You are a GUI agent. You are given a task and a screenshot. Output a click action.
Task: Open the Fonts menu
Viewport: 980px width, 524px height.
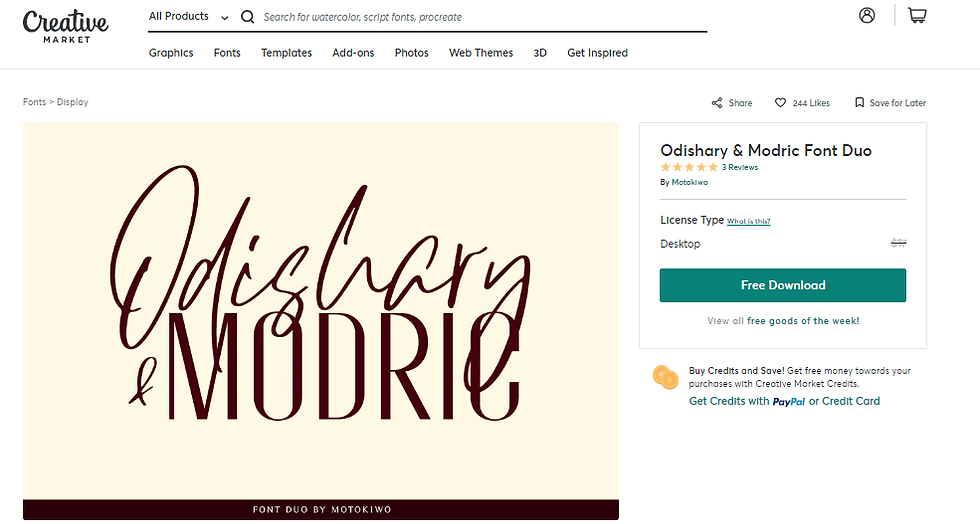227,53
